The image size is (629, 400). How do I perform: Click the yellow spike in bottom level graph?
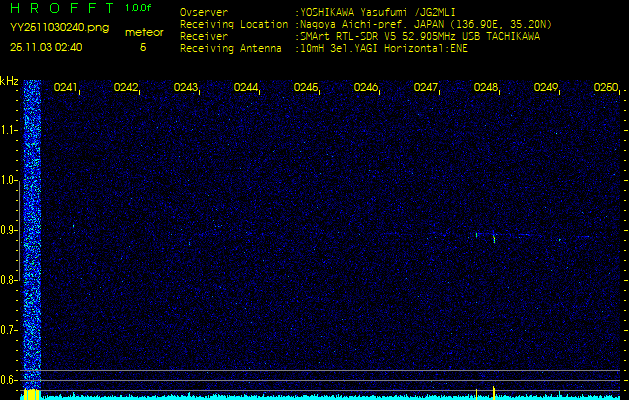(x=494, y=392)
